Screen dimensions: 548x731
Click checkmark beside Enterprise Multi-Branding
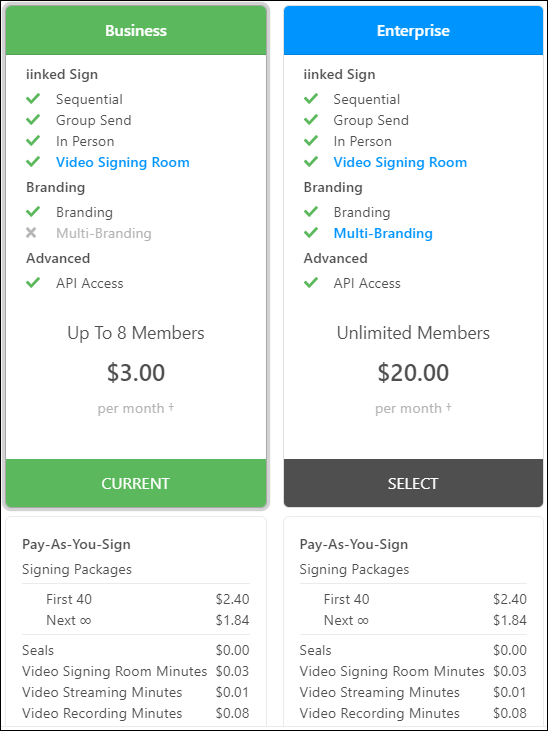(311, 233)
